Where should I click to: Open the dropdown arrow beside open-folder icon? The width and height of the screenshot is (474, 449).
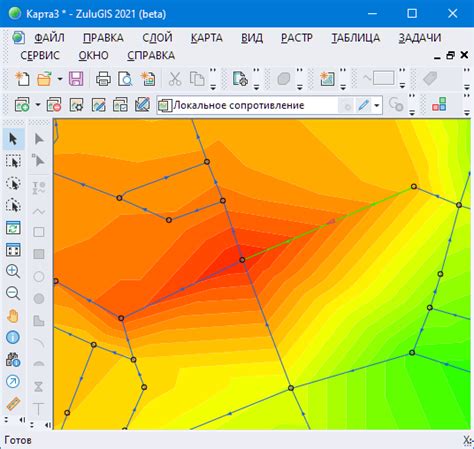tap(60, 79)
